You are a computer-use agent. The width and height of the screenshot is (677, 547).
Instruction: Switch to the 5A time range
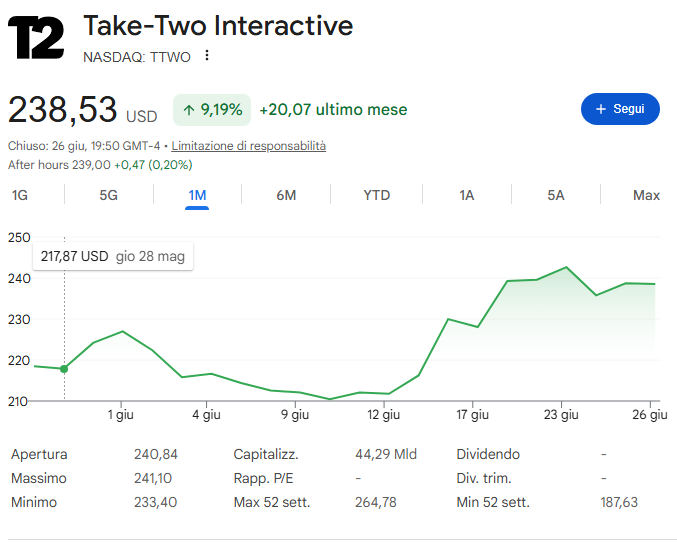(x=556, y=195)
